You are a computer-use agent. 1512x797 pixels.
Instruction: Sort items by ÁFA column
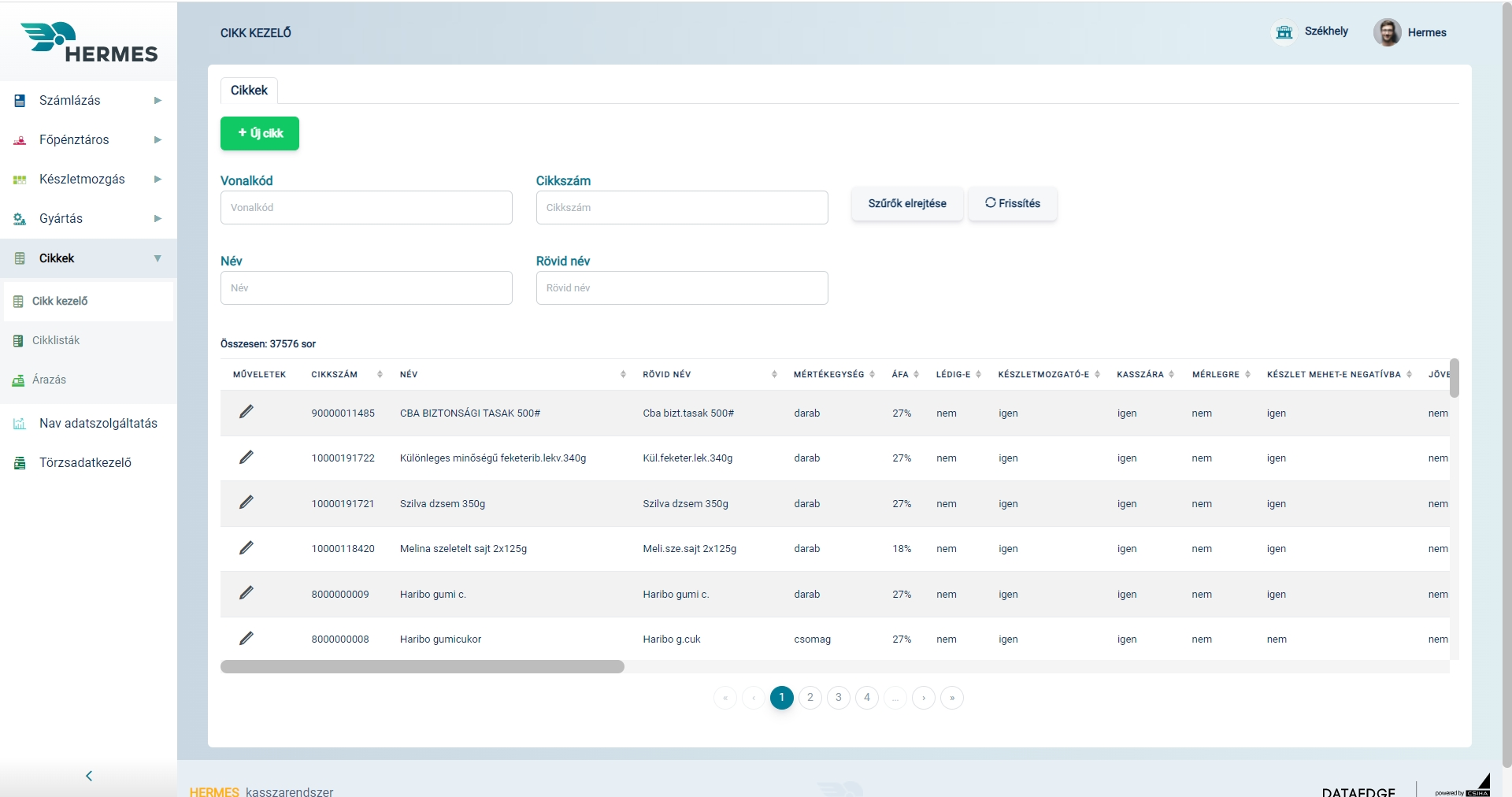click(x=915, y=374)
